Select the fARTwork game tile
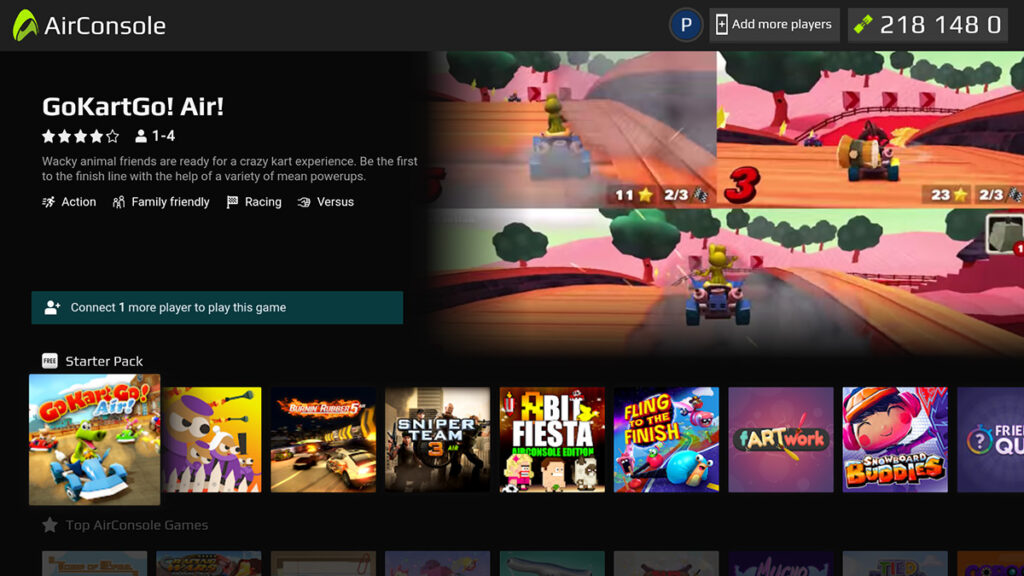This screenshot has height=576, width=1024. click(780, 440)
